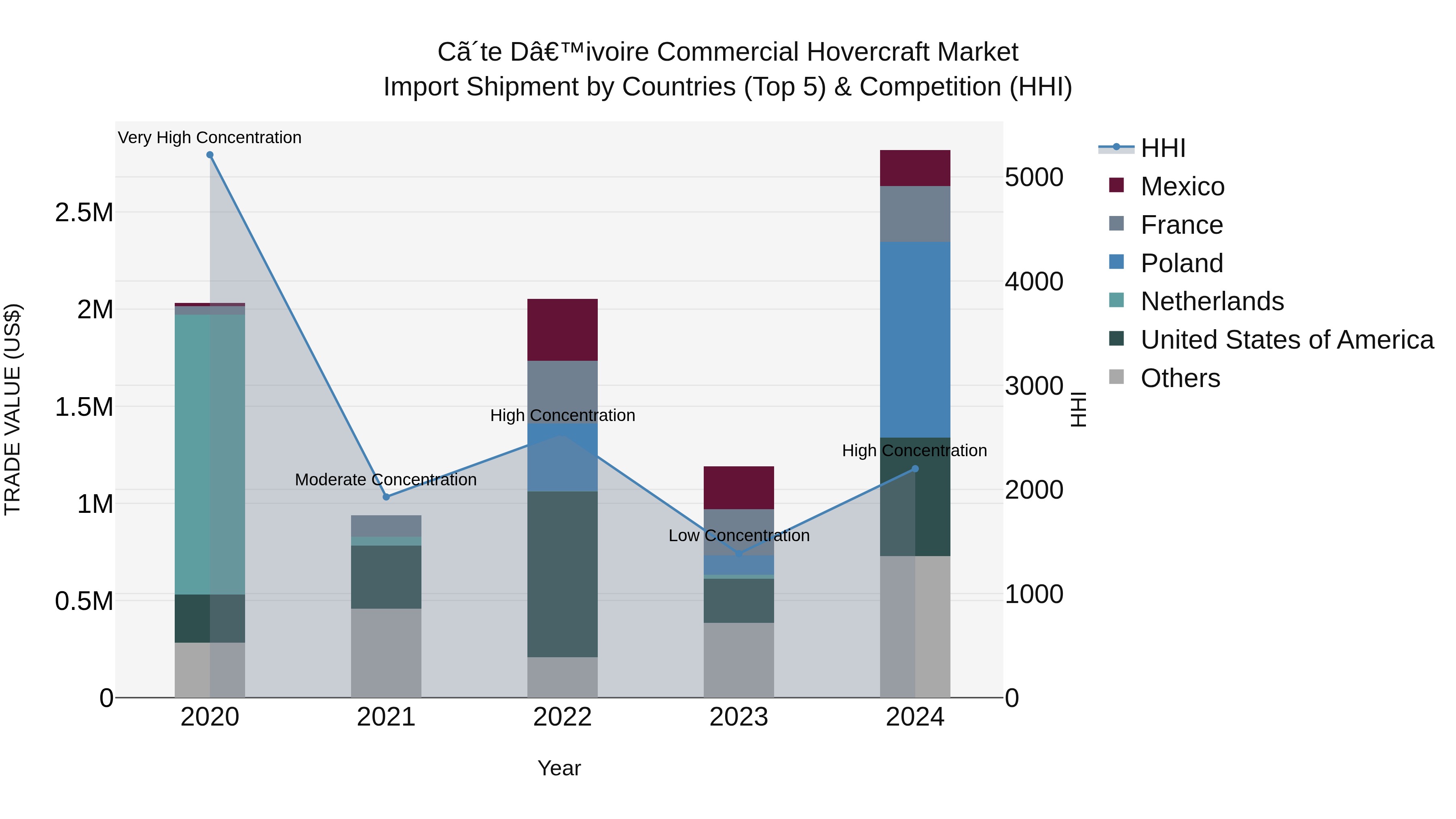
Task: Click the France gray-blue legend swatch
Action: click(1116, 223)
